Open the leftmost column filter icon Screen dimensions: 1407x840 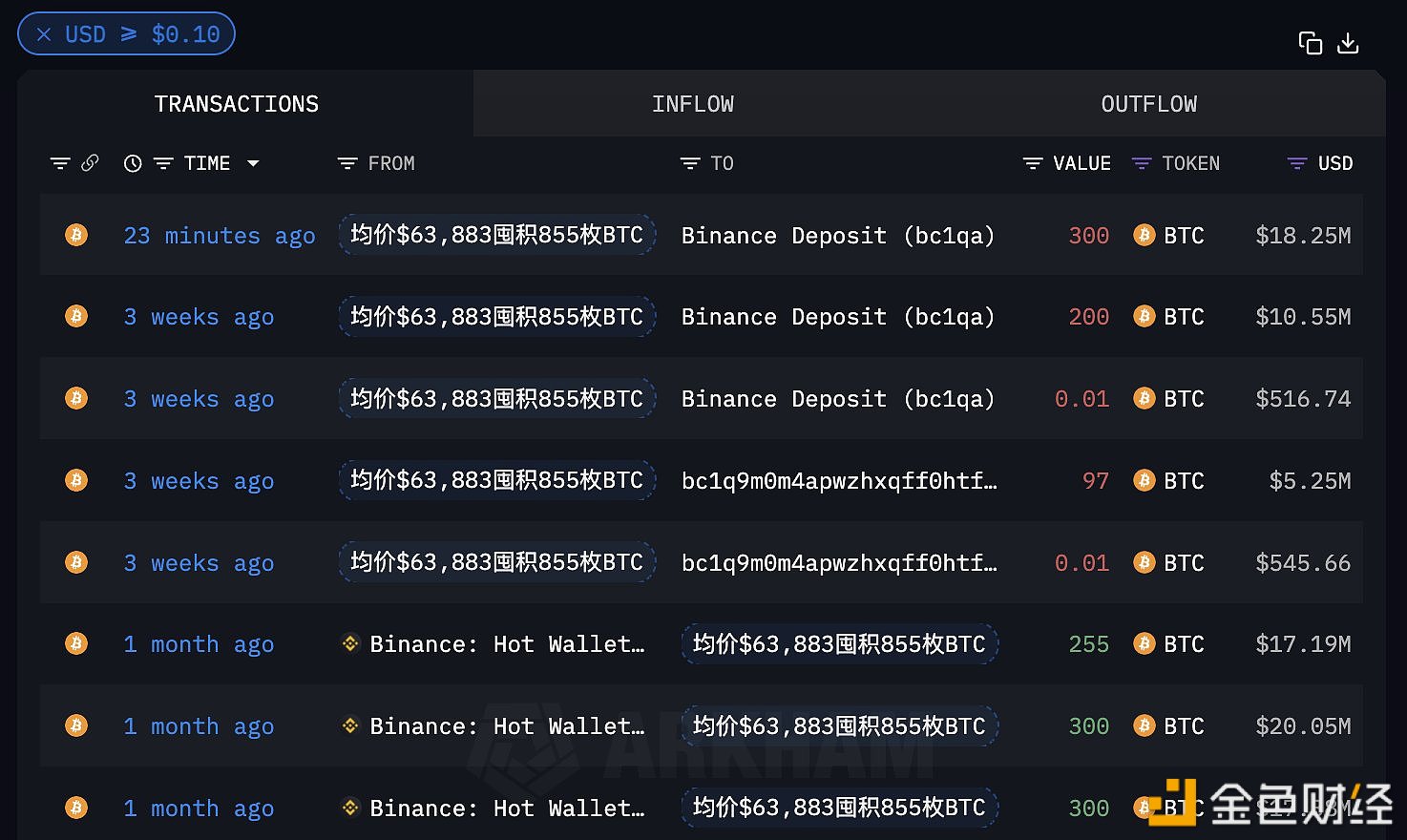[60, 163]
